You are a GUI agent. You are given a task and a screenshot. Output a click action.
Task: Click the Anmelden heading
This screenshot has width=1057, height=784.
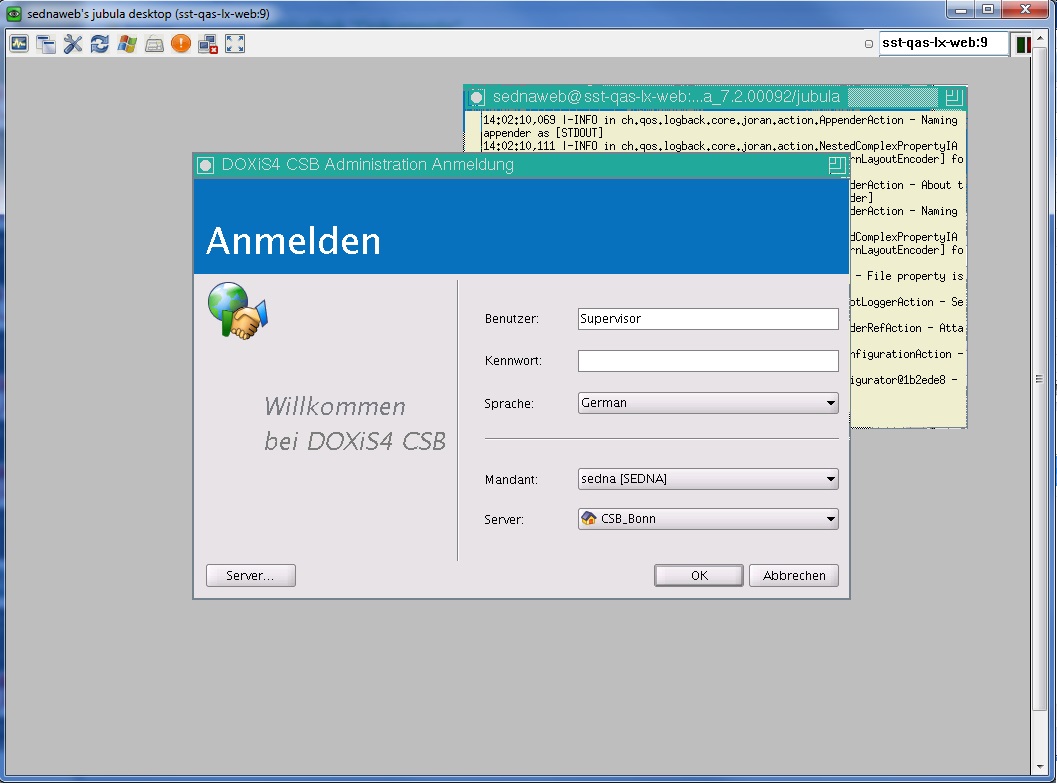click(x=294, y=241)
